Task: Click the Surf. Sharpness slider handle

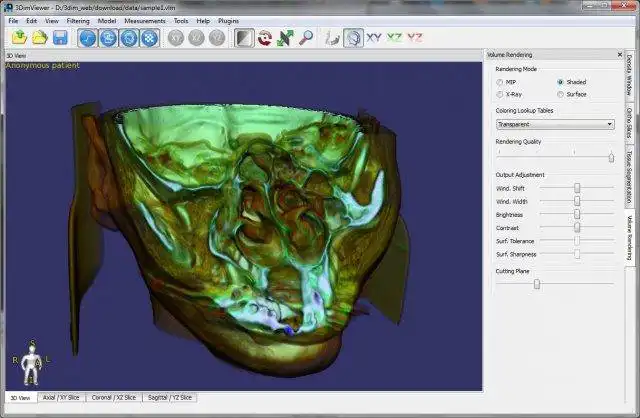Action: [x=577, y=253]
